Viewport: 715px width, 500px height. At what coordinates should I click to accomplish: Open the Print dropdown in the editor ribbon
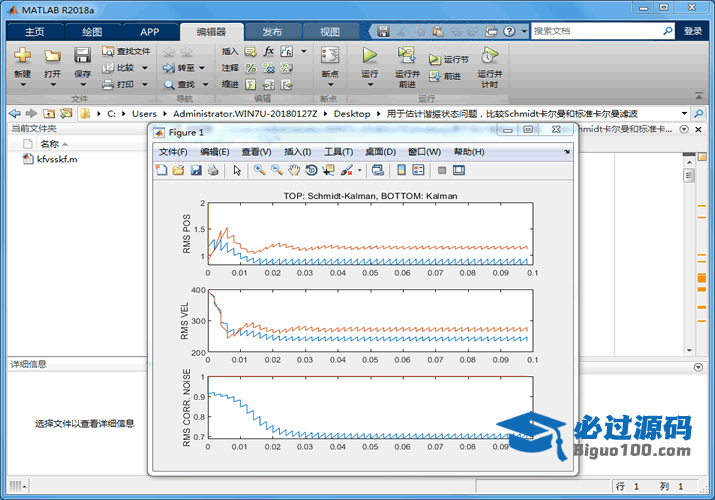tap(144, 85)
